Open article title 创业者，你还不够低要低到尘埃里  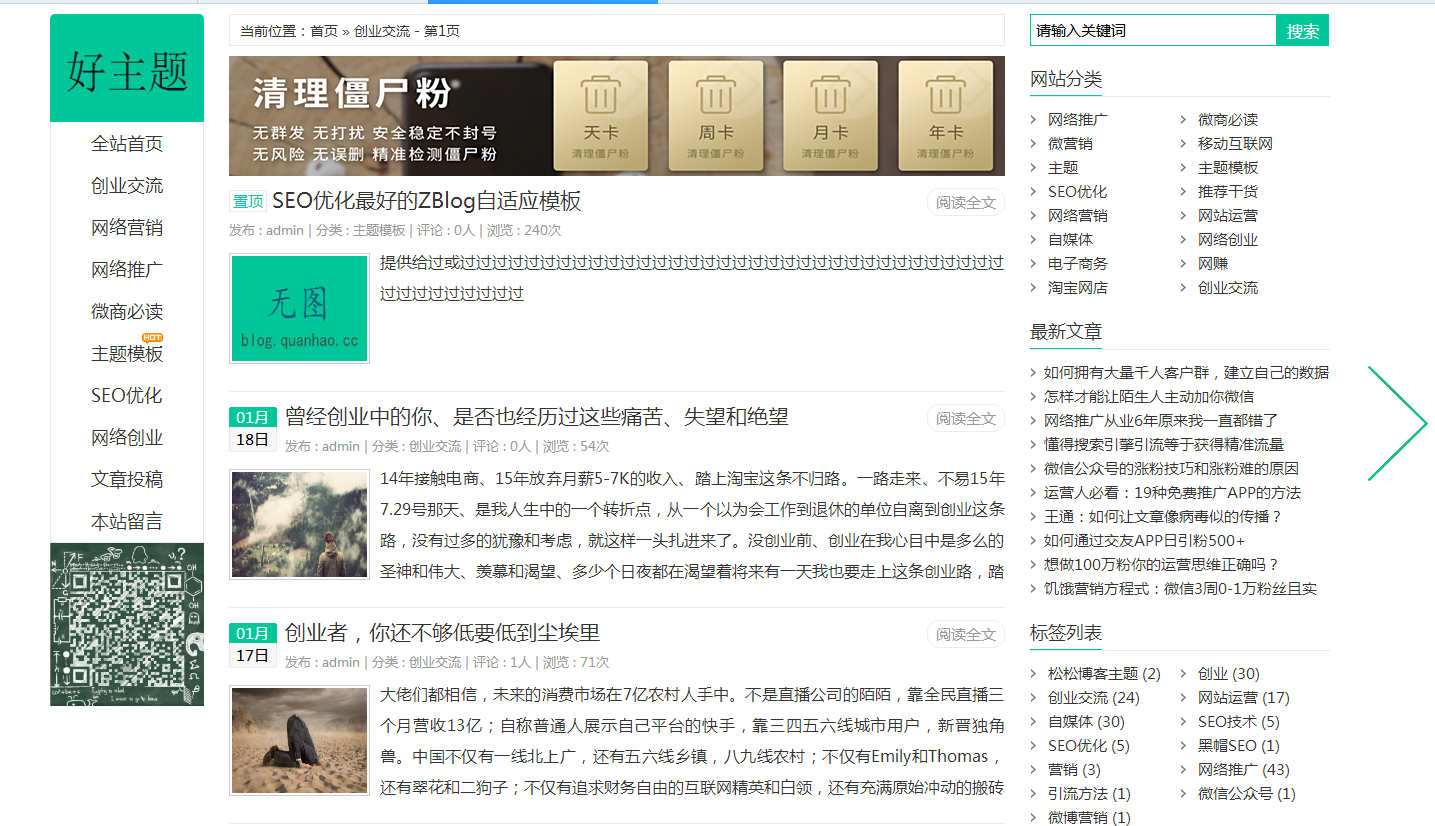(x=442, y=633)
